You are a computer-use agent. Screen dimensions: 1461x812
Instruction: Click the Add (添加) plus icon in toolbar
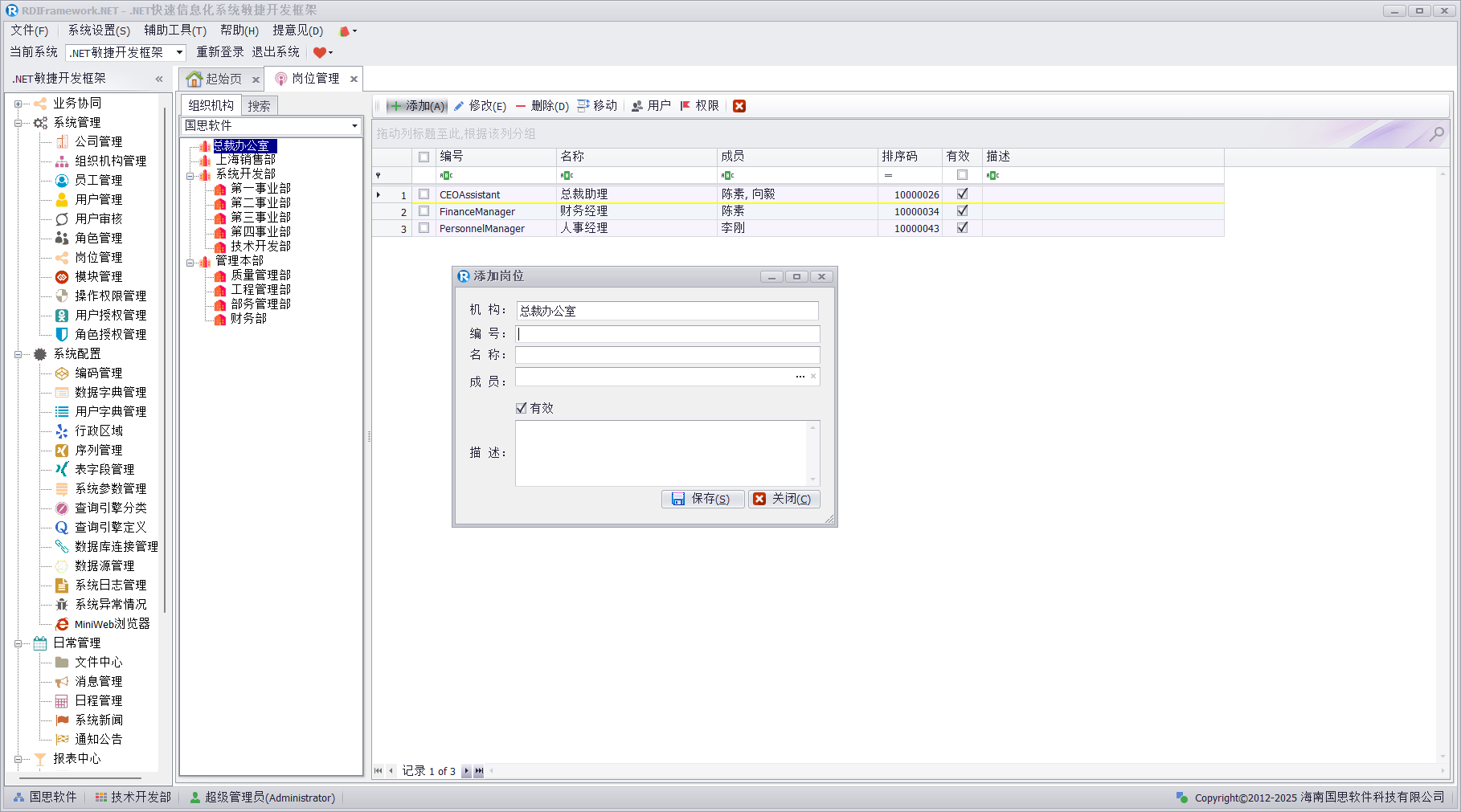click(395, 106)
